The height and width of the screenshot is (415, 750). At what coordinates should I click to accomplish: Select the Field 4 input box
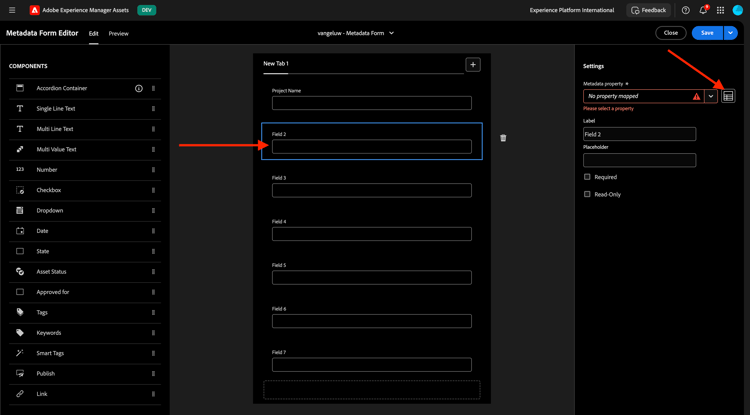(372, 234)
